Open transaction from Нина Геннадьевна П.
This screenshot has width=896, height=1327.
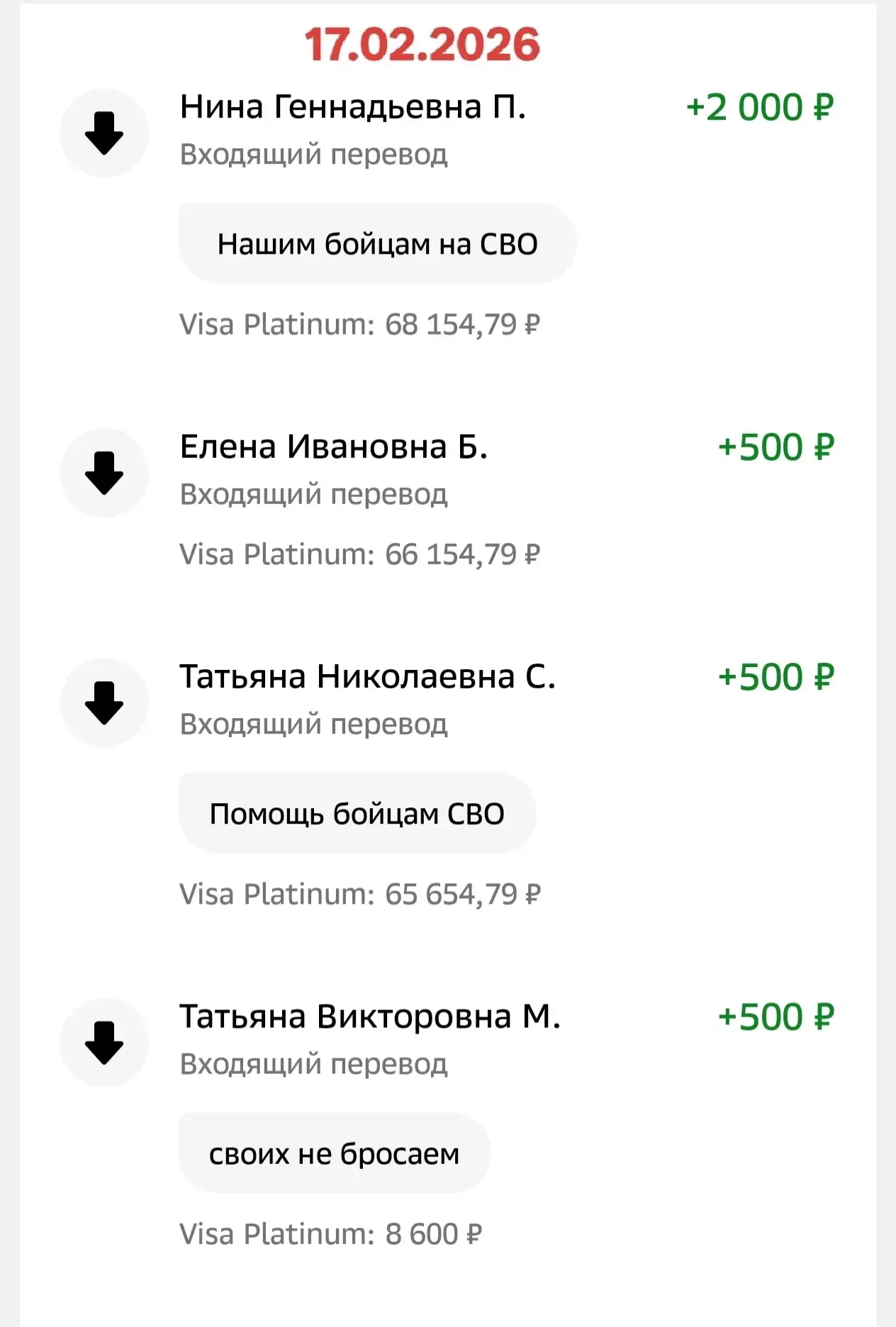[x=352, y=108]
